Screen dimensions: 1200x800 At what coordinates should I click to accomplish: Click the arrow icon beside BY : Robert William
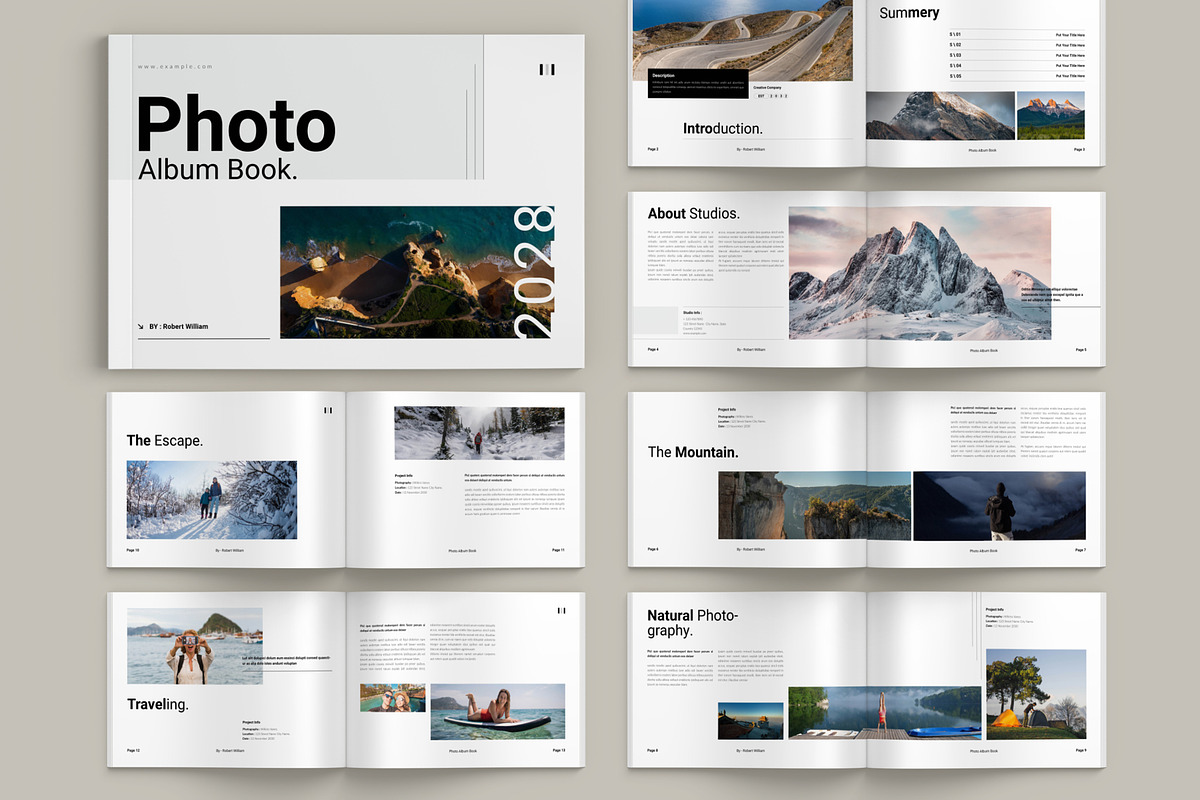141,326
